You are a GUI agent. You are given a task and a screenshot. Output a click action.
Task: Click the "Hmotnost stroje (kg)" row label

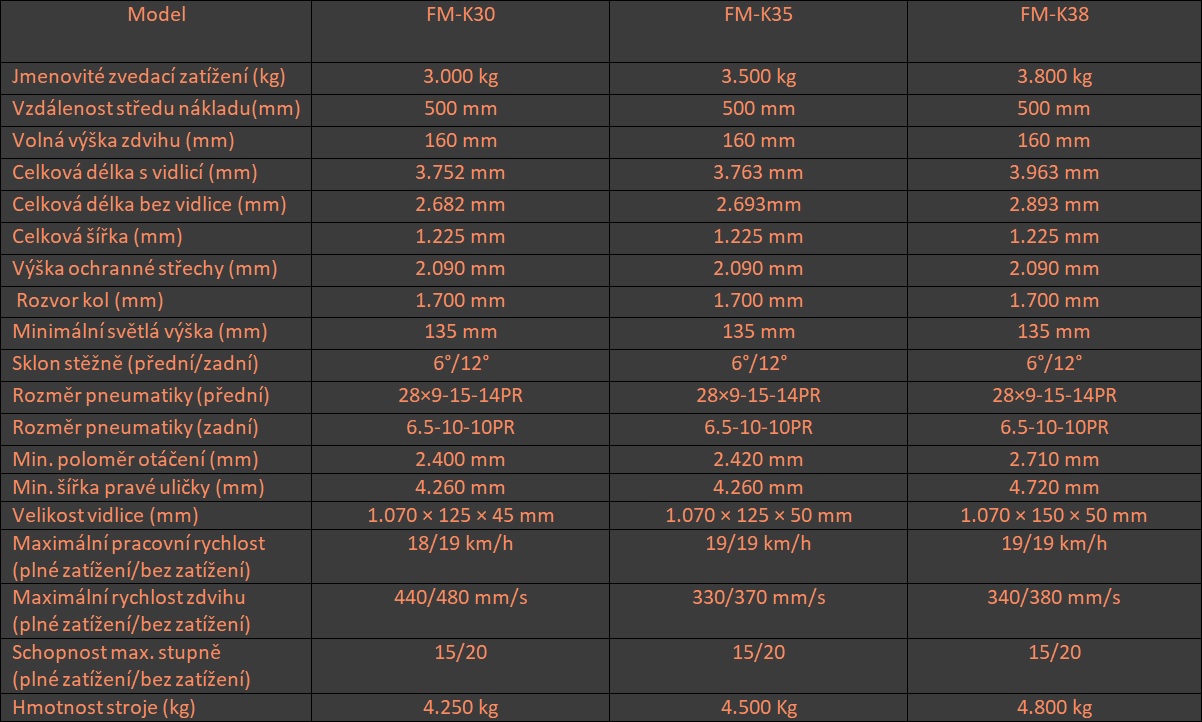[x=104, y=708]
